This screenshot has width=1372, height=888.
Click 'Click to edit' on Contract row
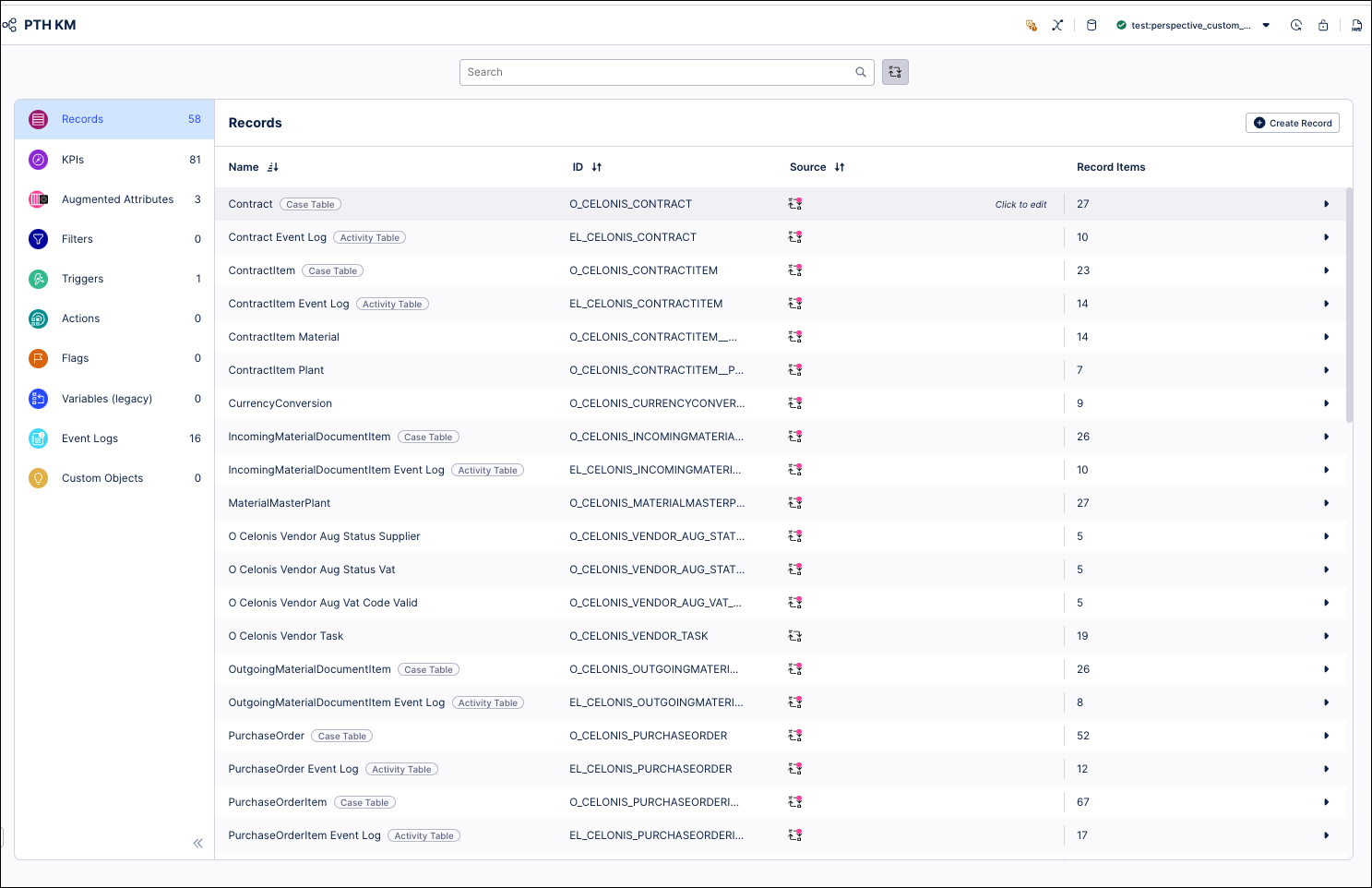click(x=1020, y=205)
